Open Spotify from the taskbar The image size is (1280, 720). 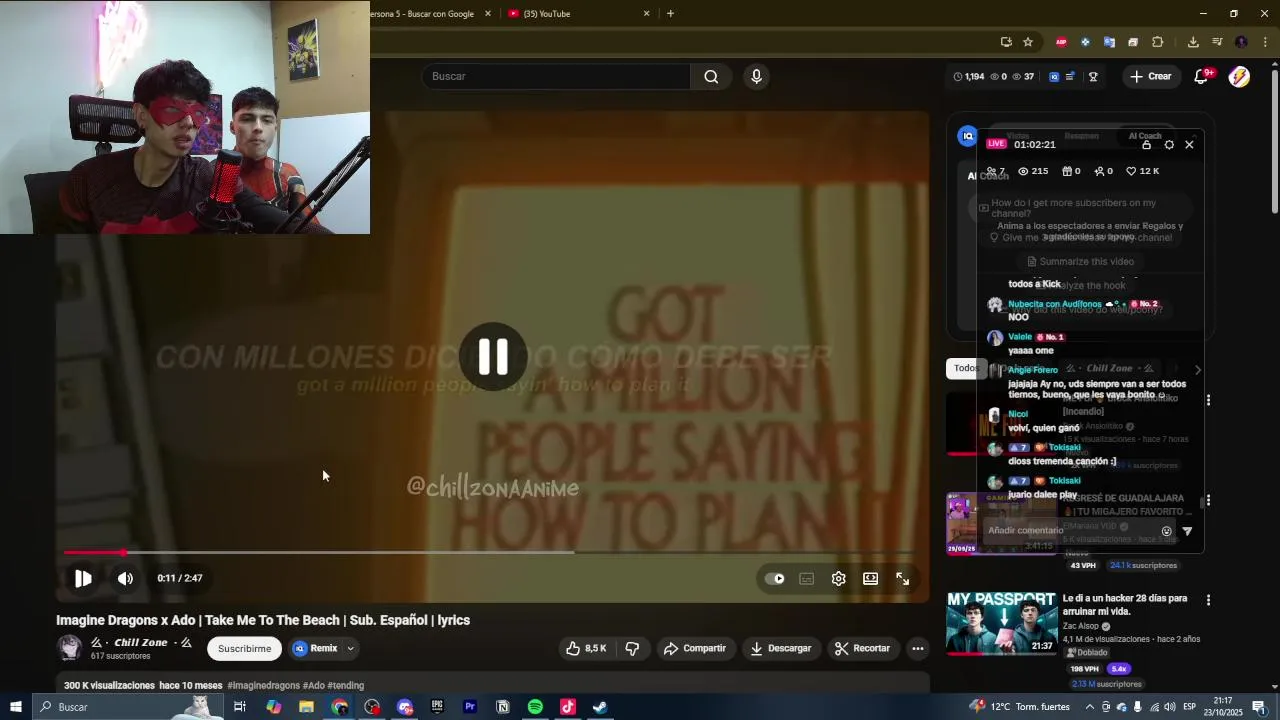click(535, 707)
